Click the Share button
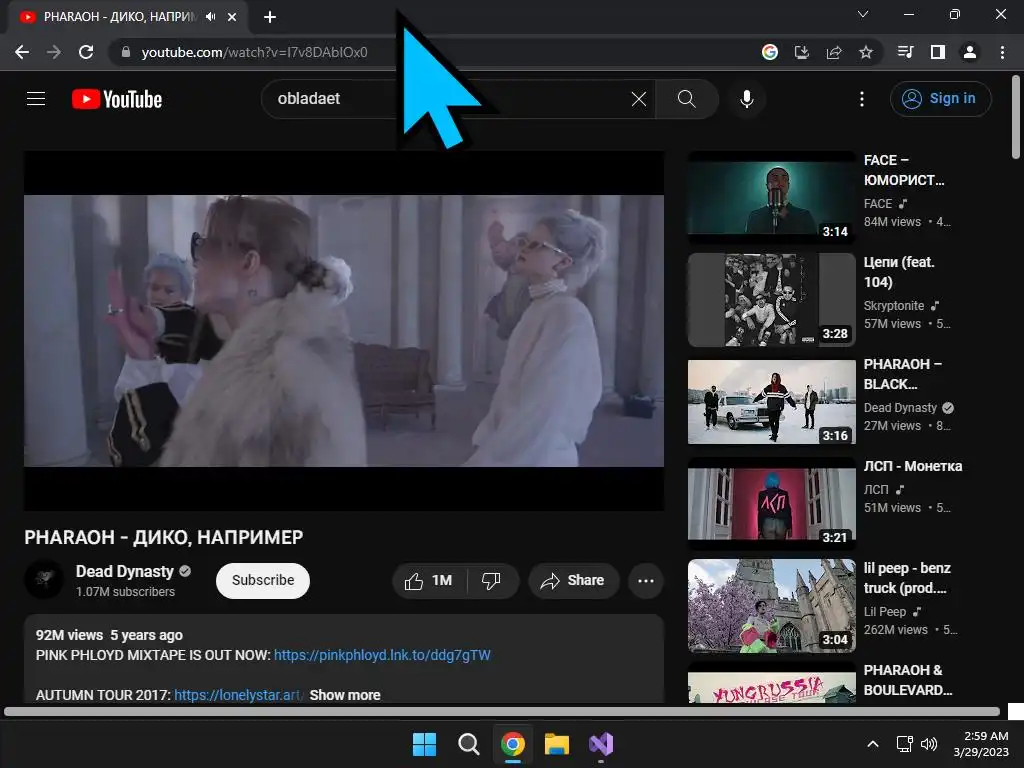Screen dimensions: 1024x768 pyautogui.click(x=573, y=581)
